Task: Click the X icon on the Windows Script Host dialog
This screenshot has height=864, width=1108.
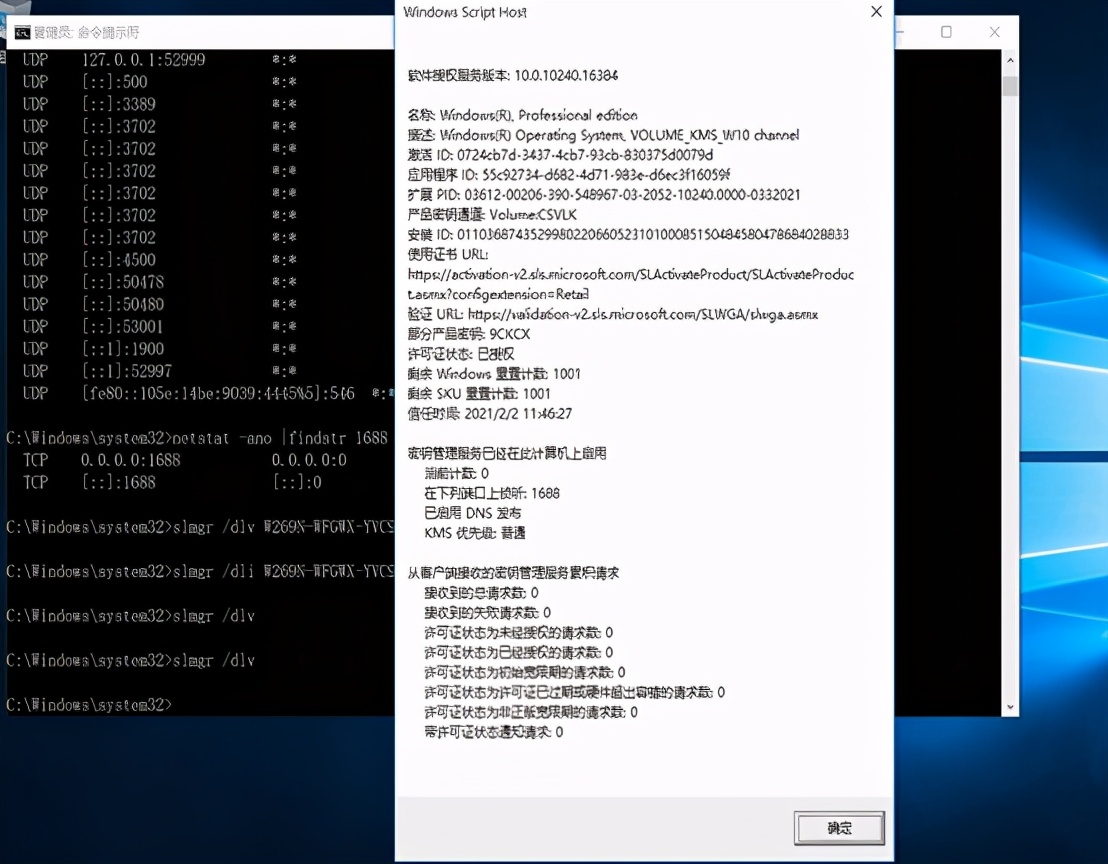Action: point(877,12)
